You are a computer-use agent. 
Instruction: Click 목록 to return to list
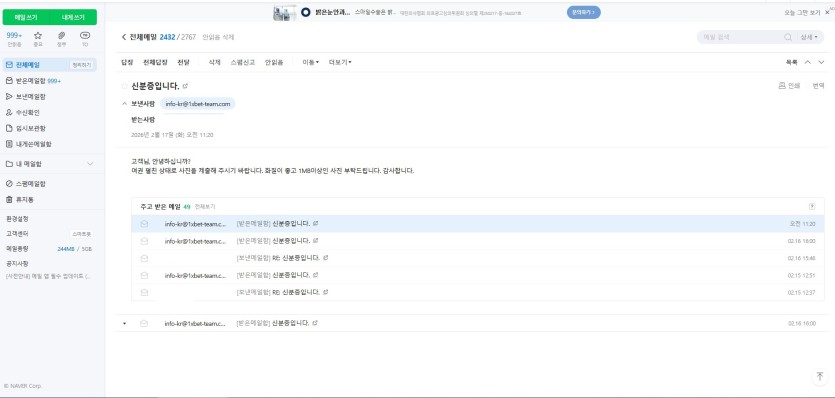click(791, 62)
